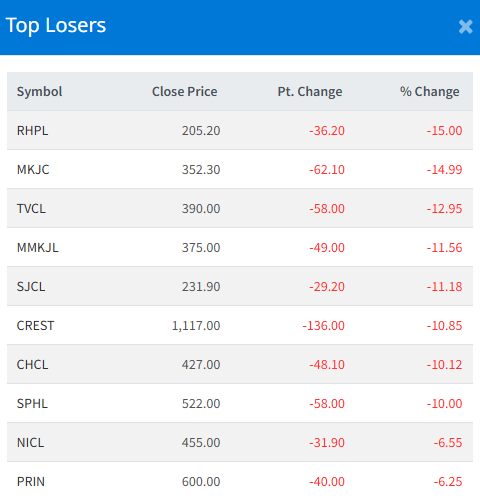Click CREST close price 1,117.00

196,326
